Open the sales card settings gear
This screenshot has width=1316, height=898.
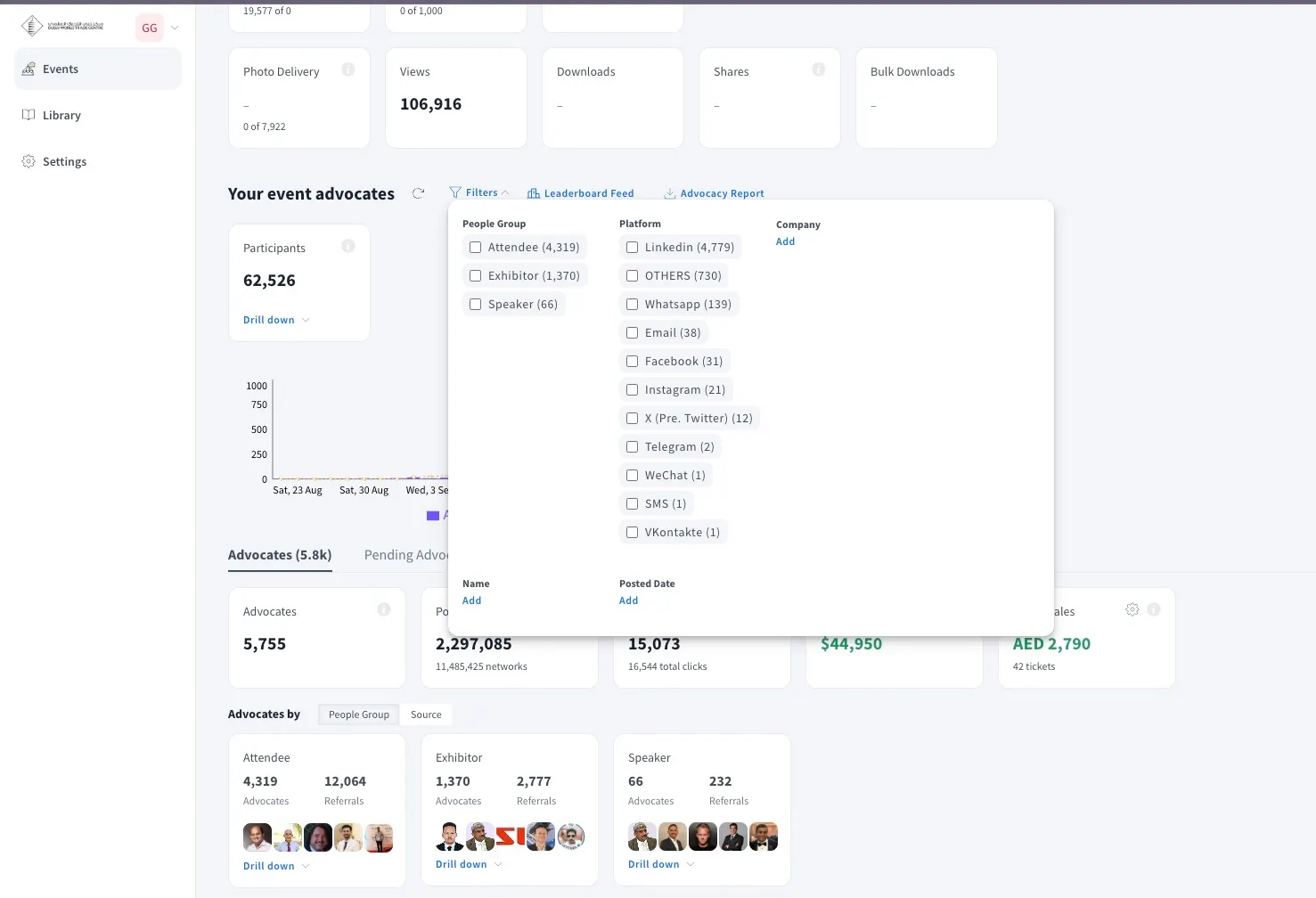1132,609
